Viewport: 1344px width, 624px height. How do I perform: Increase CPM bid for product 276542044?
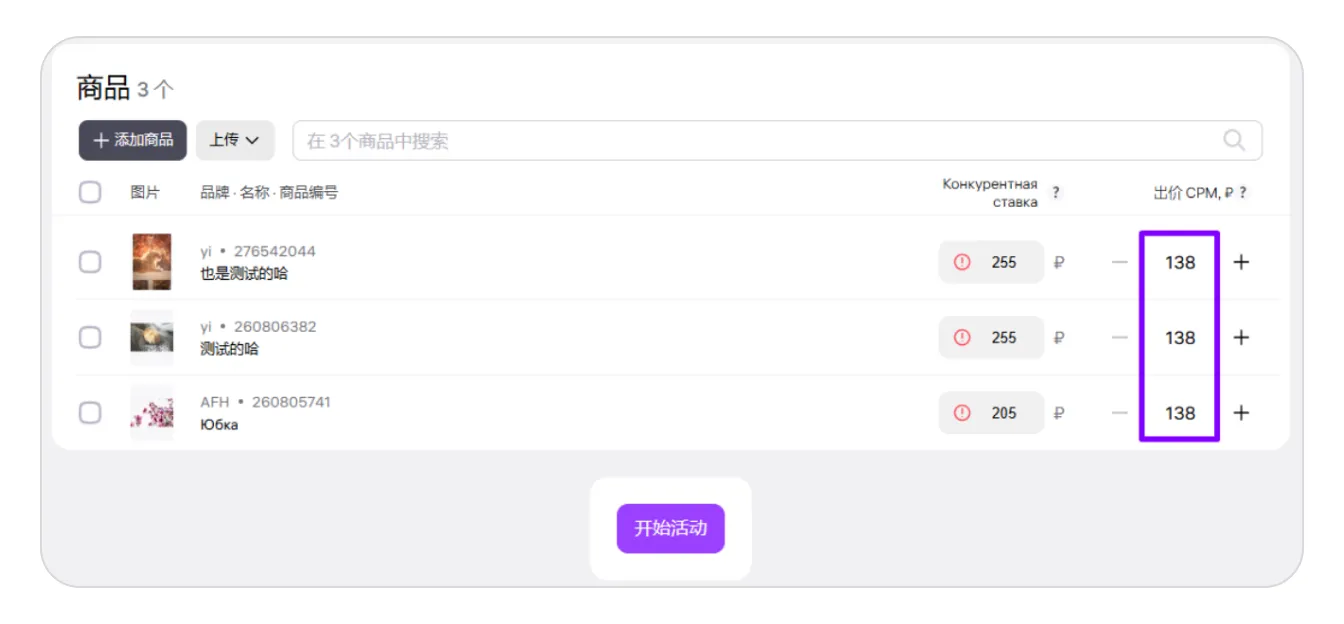(1241, 262)
